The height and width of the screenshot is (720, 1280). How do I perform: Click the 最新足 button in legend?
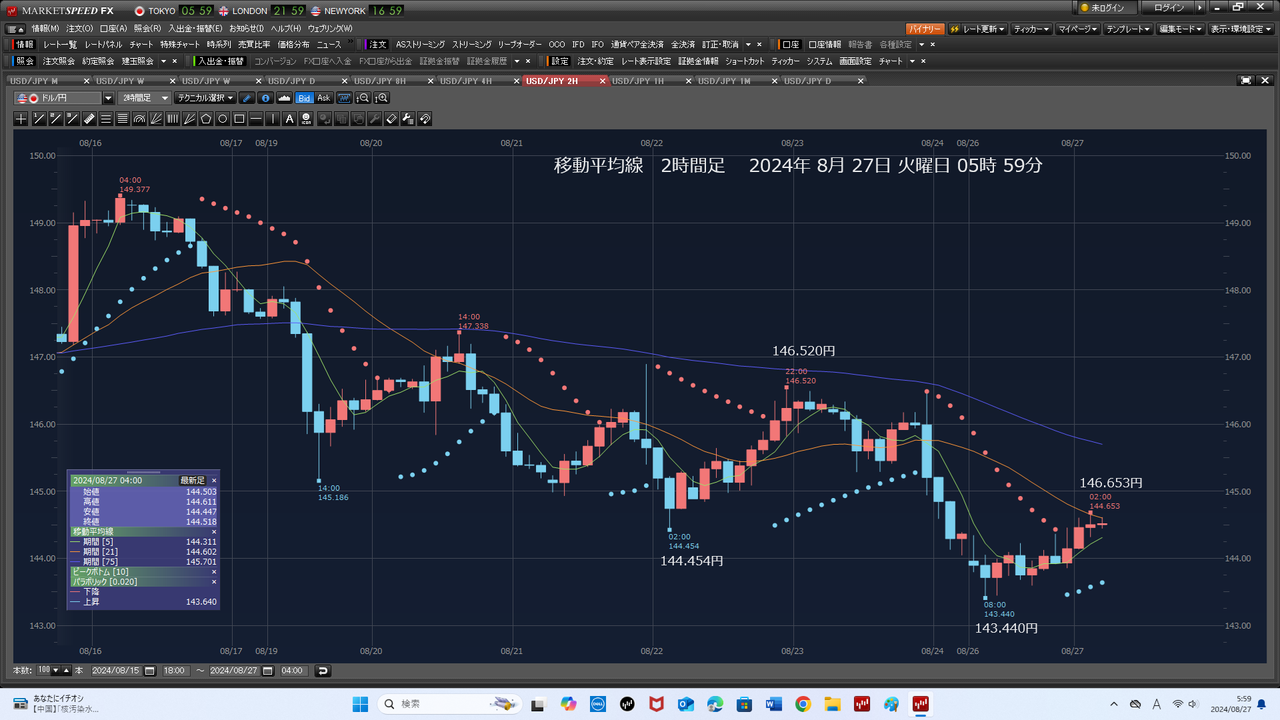(191, 481)
